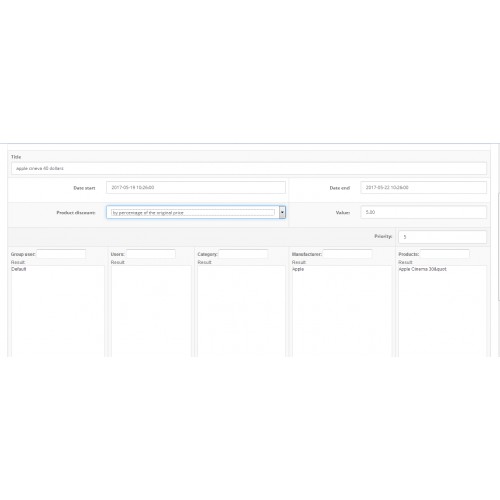
Task: Click the Products search box
Action: click(444, 254)
